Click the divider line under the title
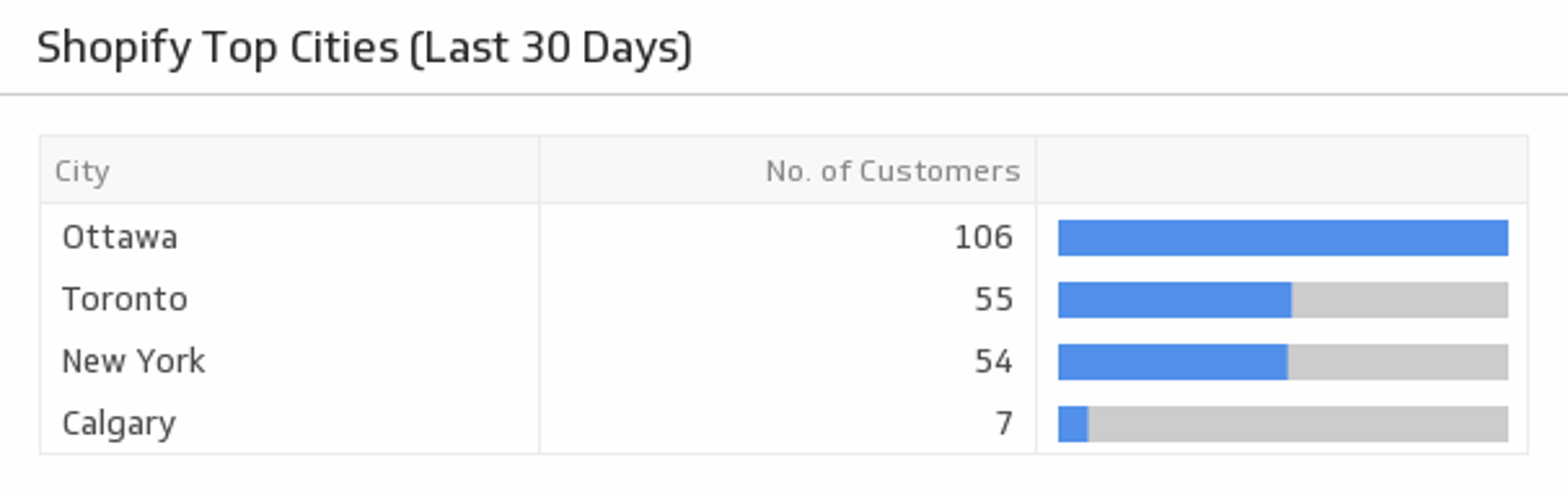Screen dimensions: 1568x494 click(x=784, y=95)
